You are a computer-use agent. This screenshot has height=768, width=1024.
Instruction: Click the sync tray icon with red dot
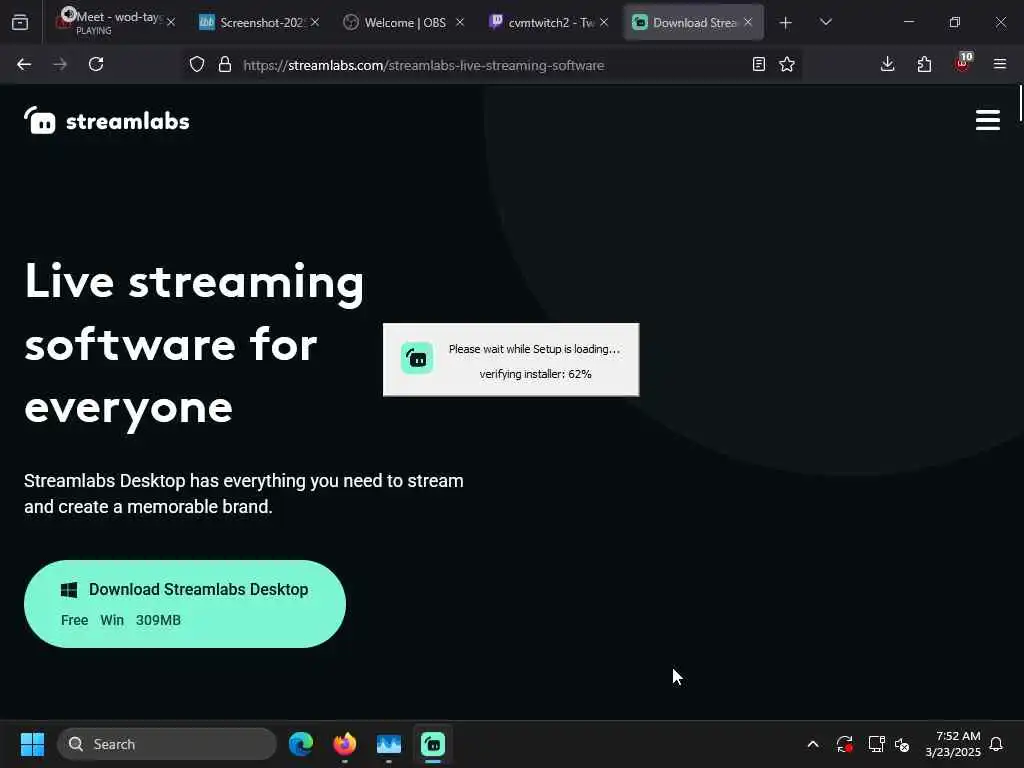(844, 744)
